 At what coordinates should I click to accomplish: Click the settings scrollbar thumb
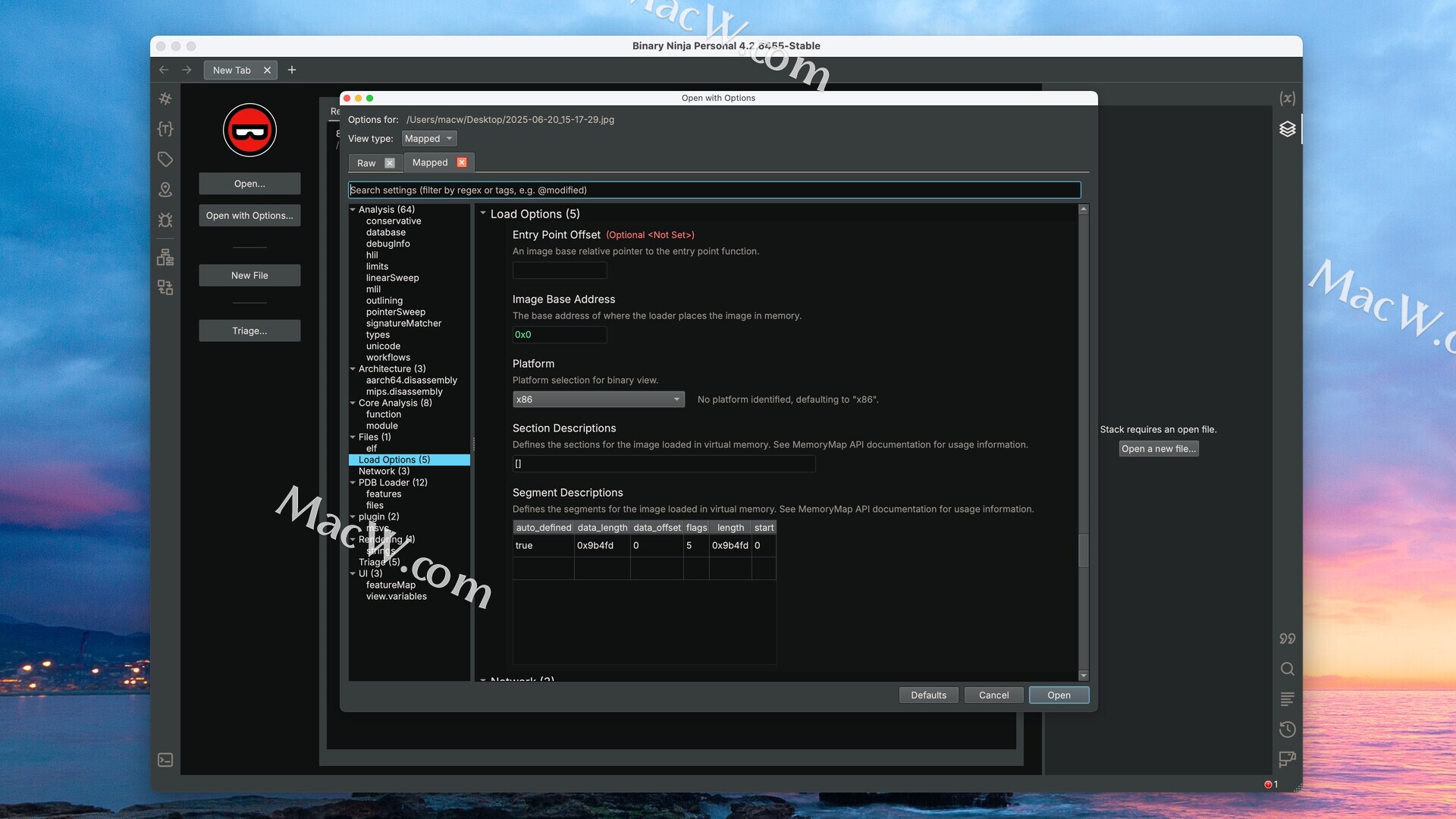(1083, 551)
